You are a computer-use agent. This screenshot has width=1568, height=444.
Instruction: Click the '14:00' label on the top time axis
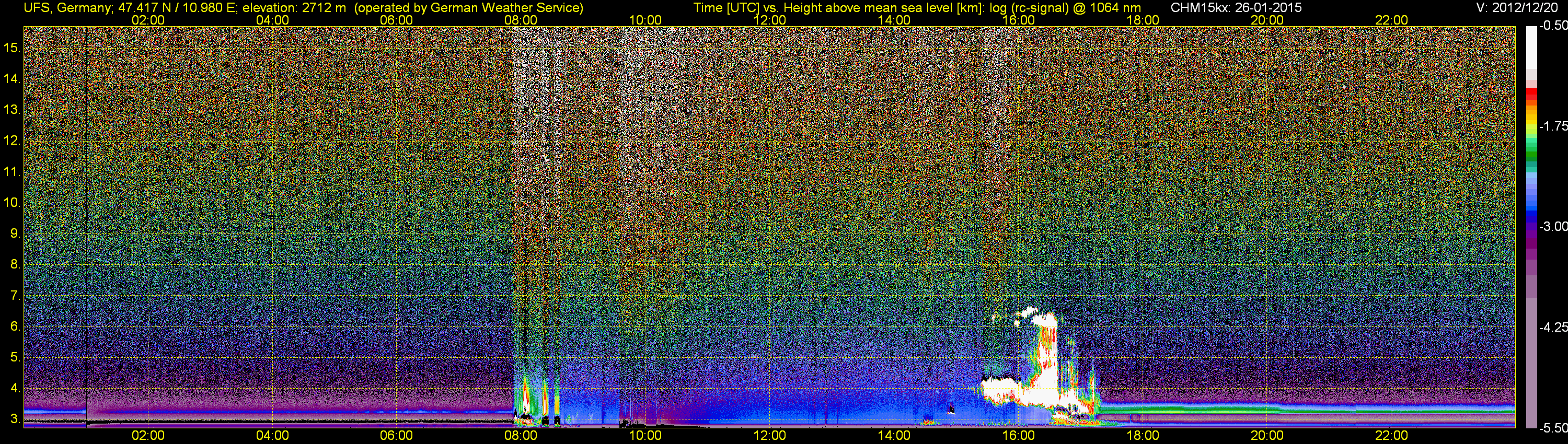[894, 20]
